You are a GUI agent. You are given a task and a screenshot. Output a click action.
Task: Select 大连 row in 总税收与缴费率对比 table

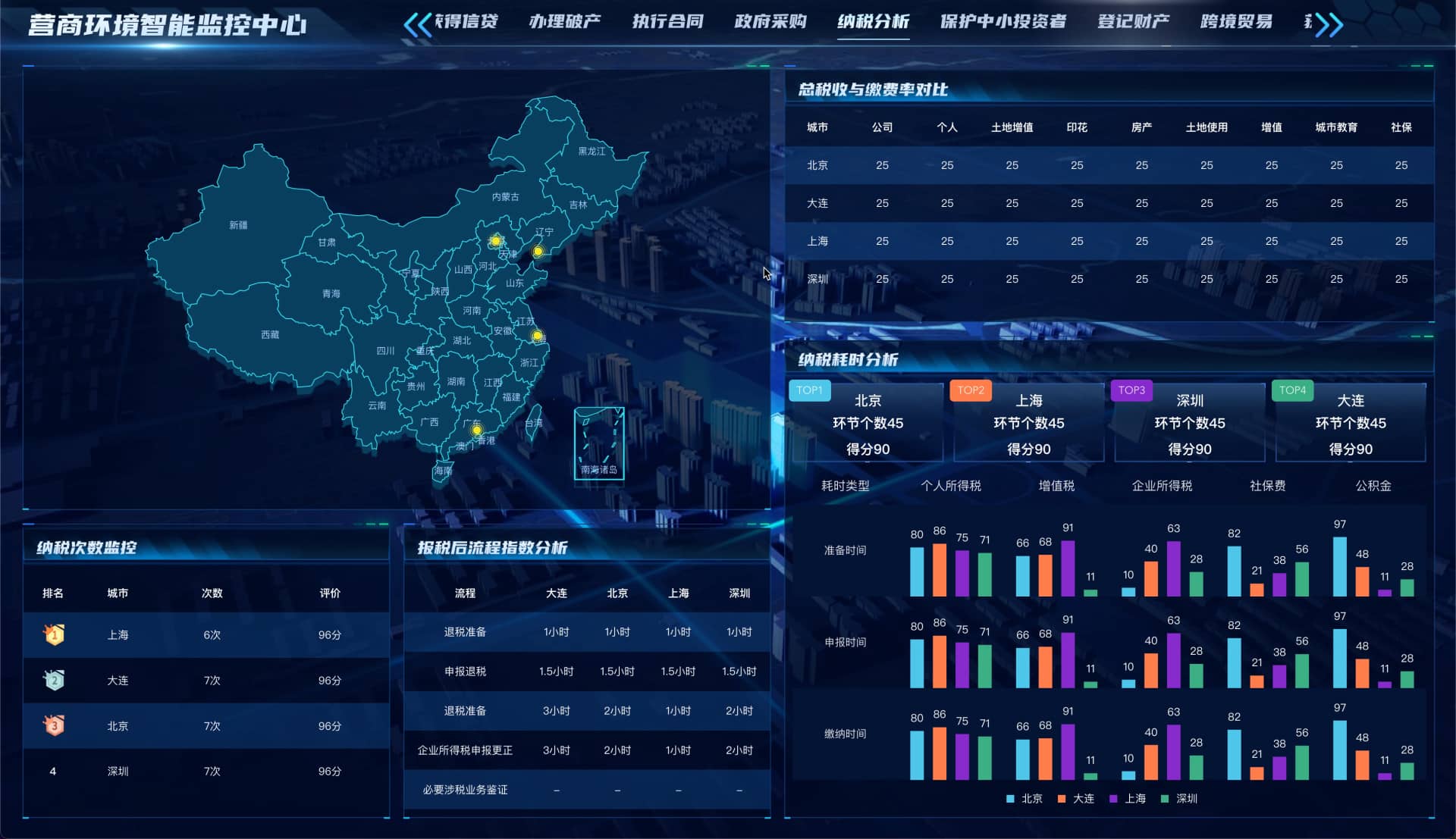pos(1109,203)
